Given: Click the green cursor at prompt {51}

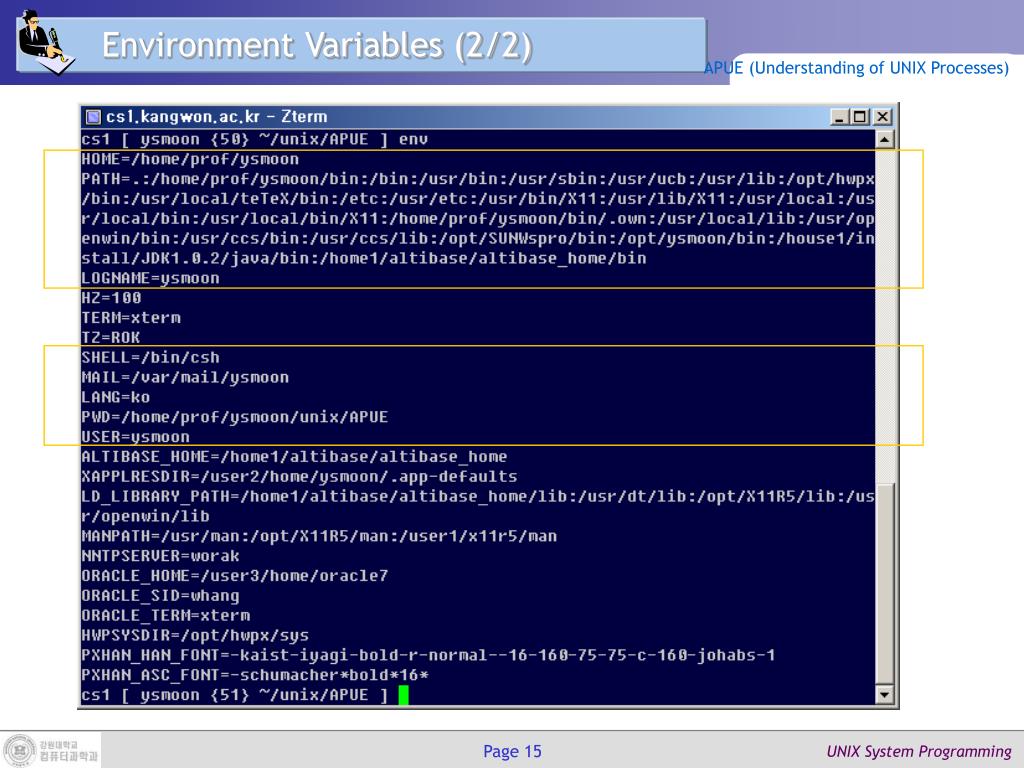Looking at the screenshot, I should coord(404,695).
